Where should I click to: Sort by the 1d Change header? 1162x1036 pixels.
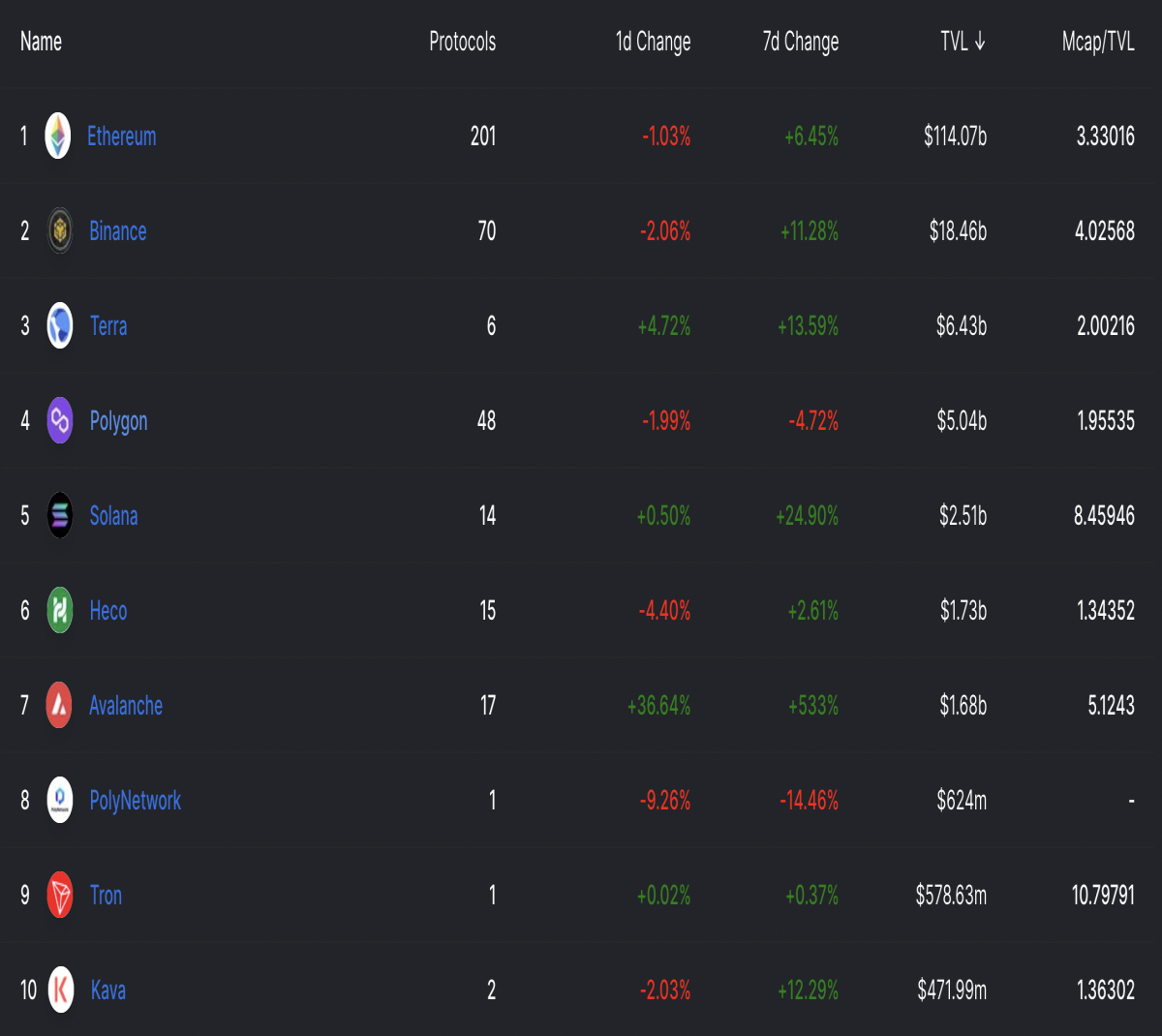(x=653, y=42)
